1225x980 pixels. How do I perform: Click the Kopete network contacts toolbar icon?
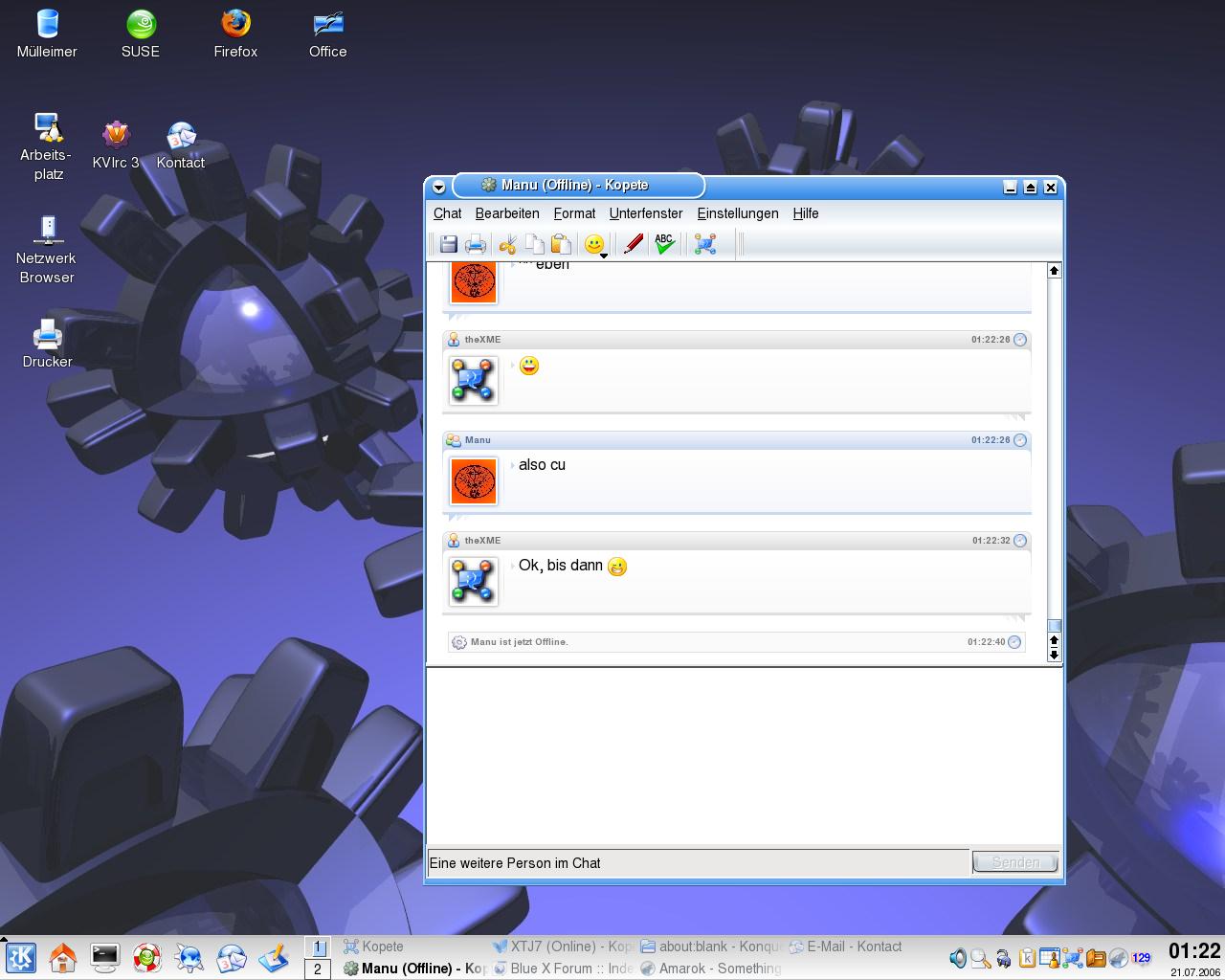705,245
